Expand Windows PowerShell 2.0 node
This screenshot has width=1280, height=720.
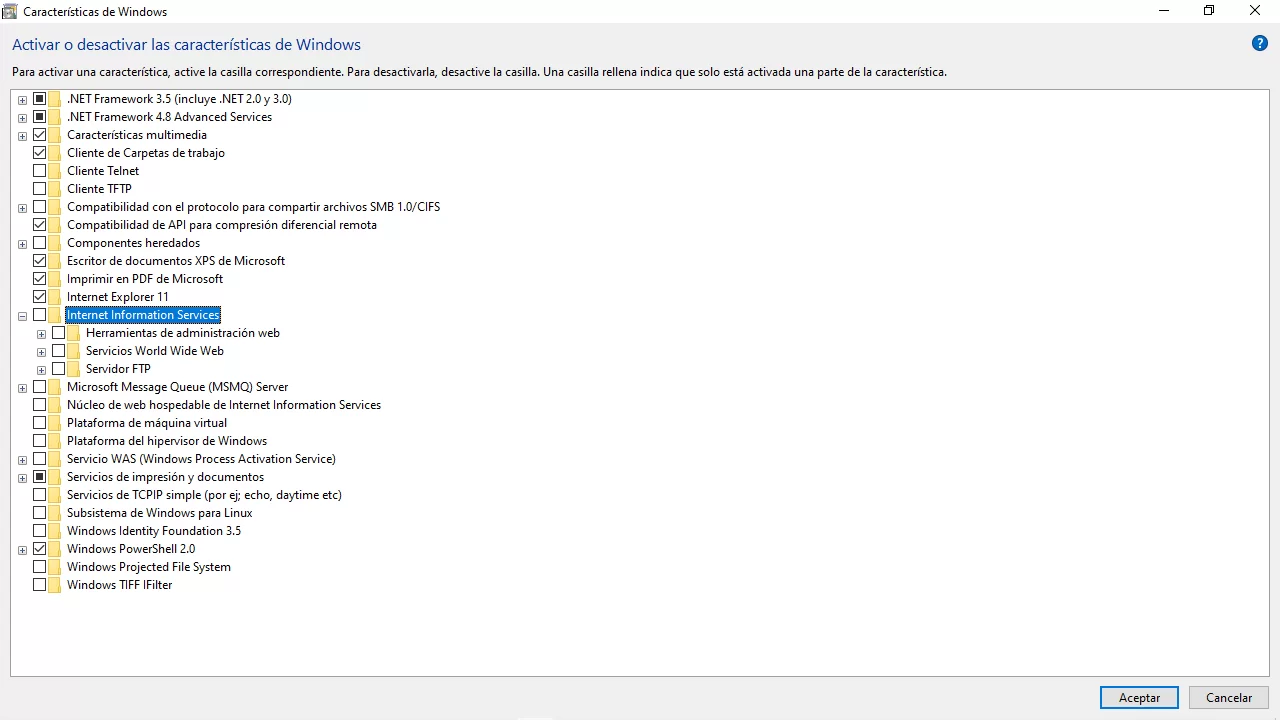[x=22, y=550]
